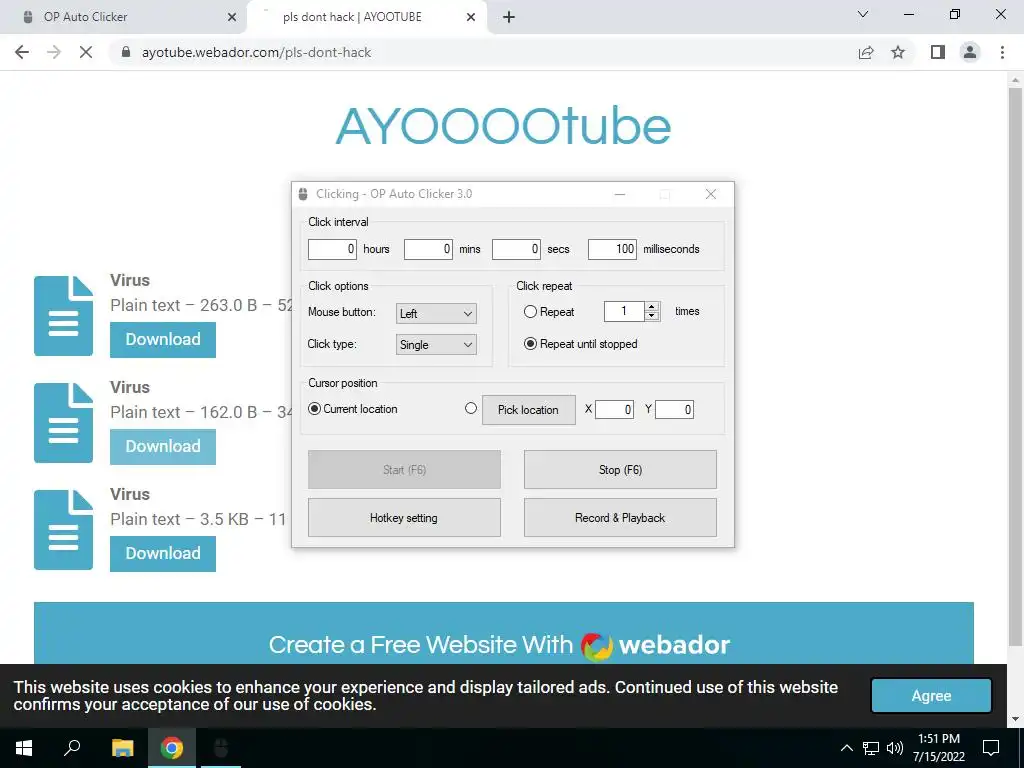
Task: Increase repeat count with up arrow
Action: click(652, 307)
